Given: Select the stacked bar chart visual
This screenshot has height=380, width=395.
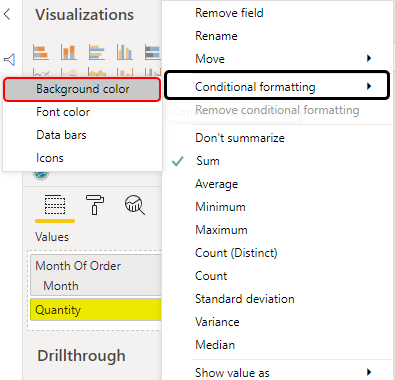Looking at the screenshot, I should coord(41,52).
